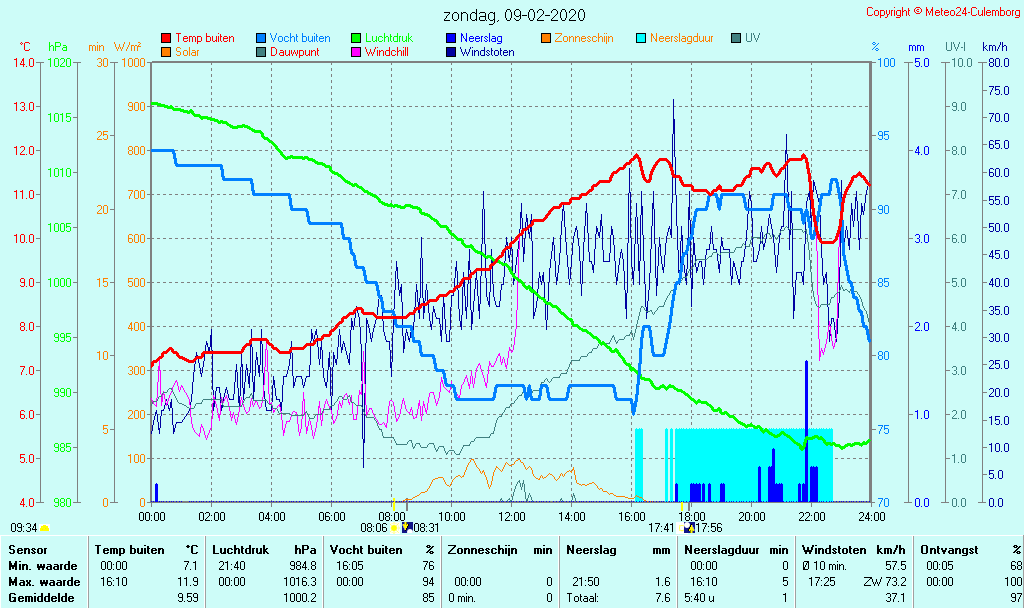This screenshot has width=1026, height=608.
Task: Click the 12:00 marker on time axis
Action: coord(512,516)
